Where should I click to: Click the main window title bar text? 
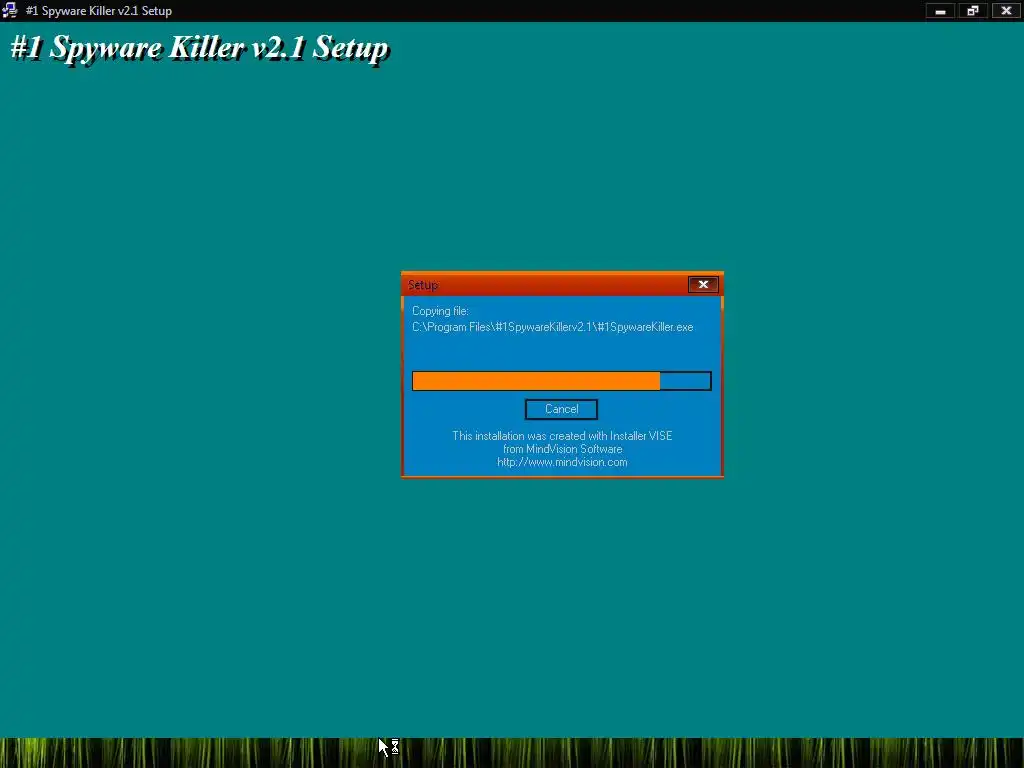(x=99, y=11)
